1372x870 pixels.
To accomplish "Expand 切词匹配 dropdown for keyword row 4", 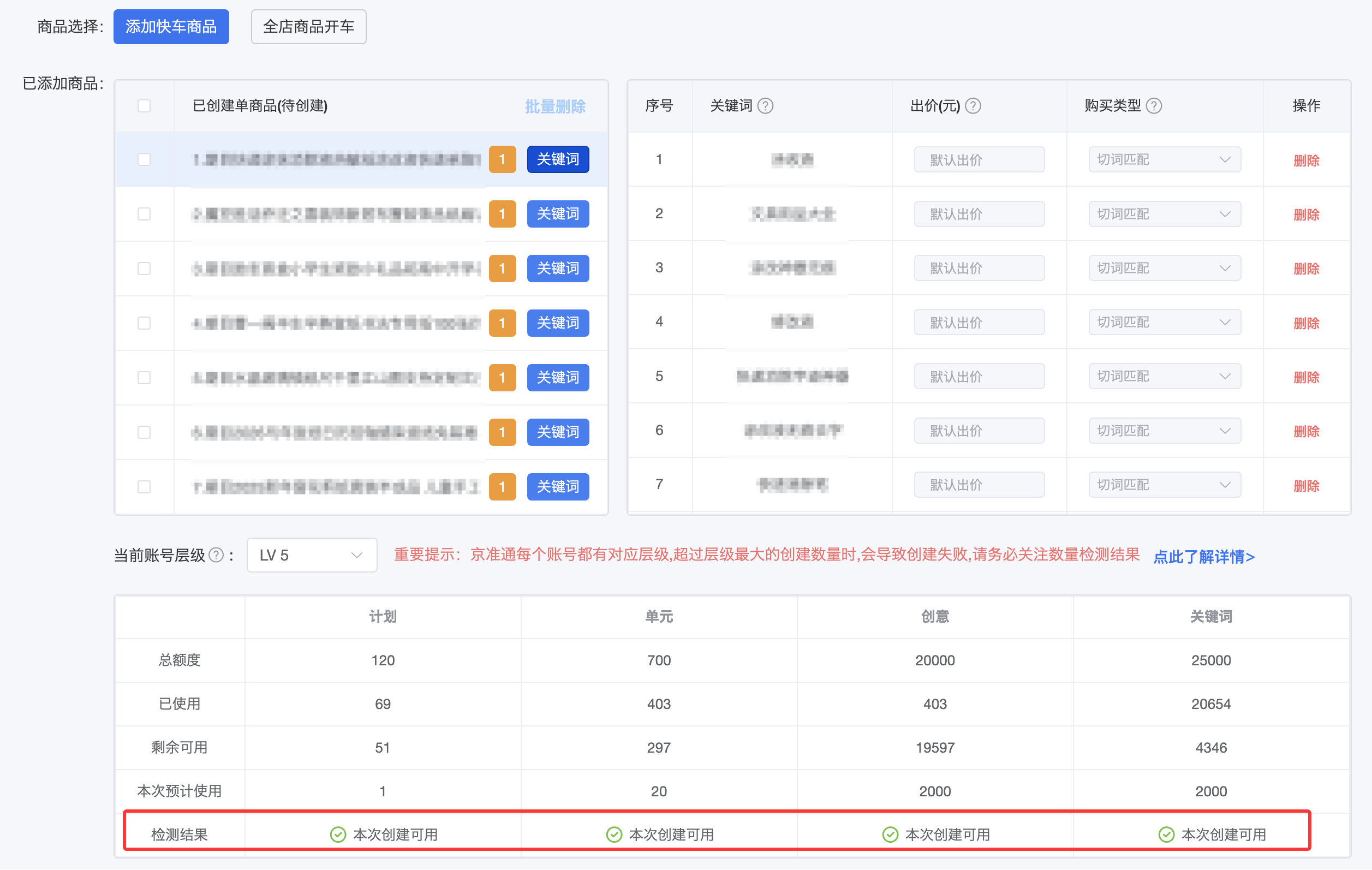I will 1164,323.
